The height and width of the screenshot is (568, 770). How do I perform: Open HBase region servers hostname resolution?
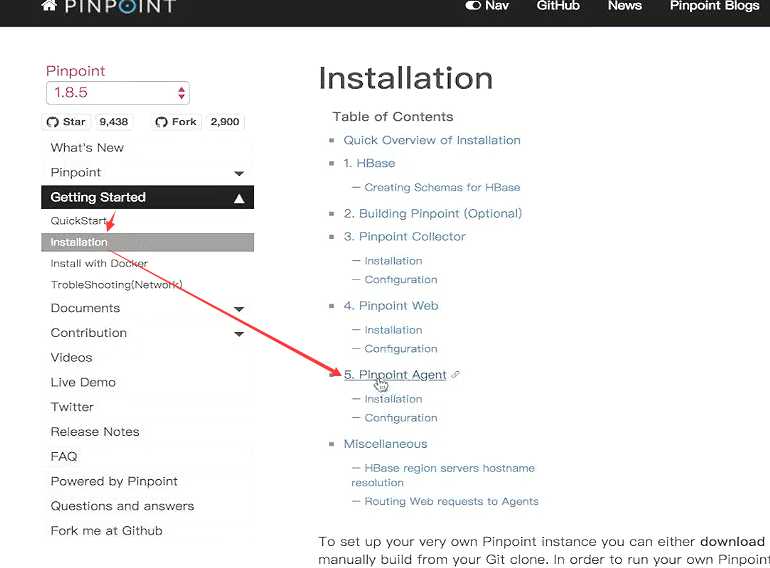pyautogui.click(x=443, y=475)
